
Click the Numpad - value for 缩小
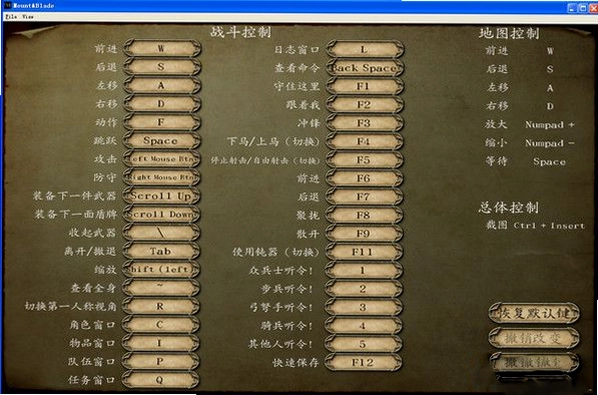(550, 143)
